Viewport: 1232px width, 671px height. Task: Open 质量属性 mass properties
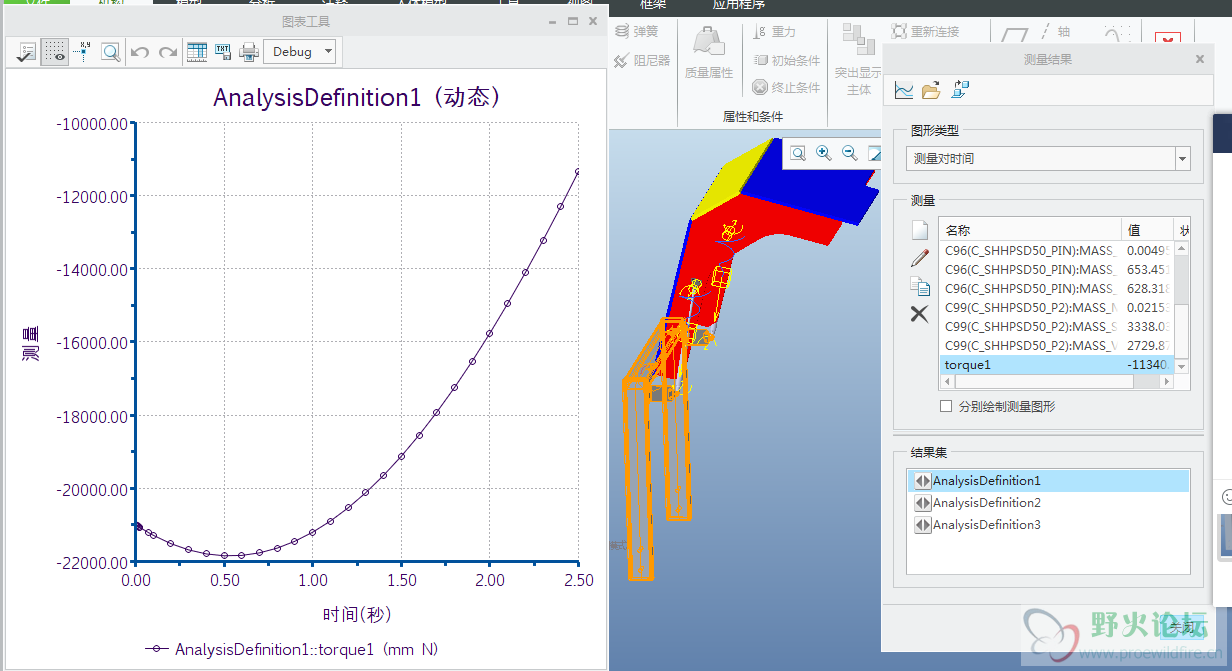coord(709,52)
